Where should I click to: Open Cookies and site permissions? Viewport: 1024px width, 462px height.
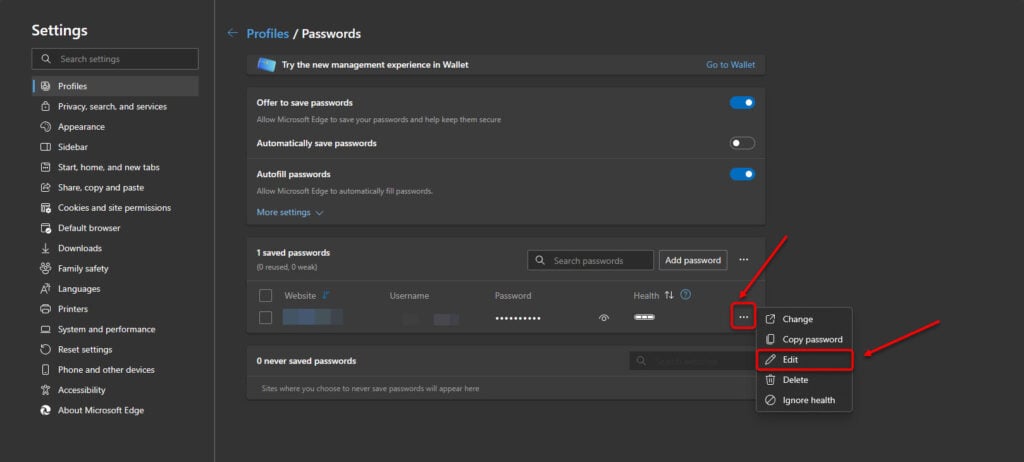tap(115, 208)
